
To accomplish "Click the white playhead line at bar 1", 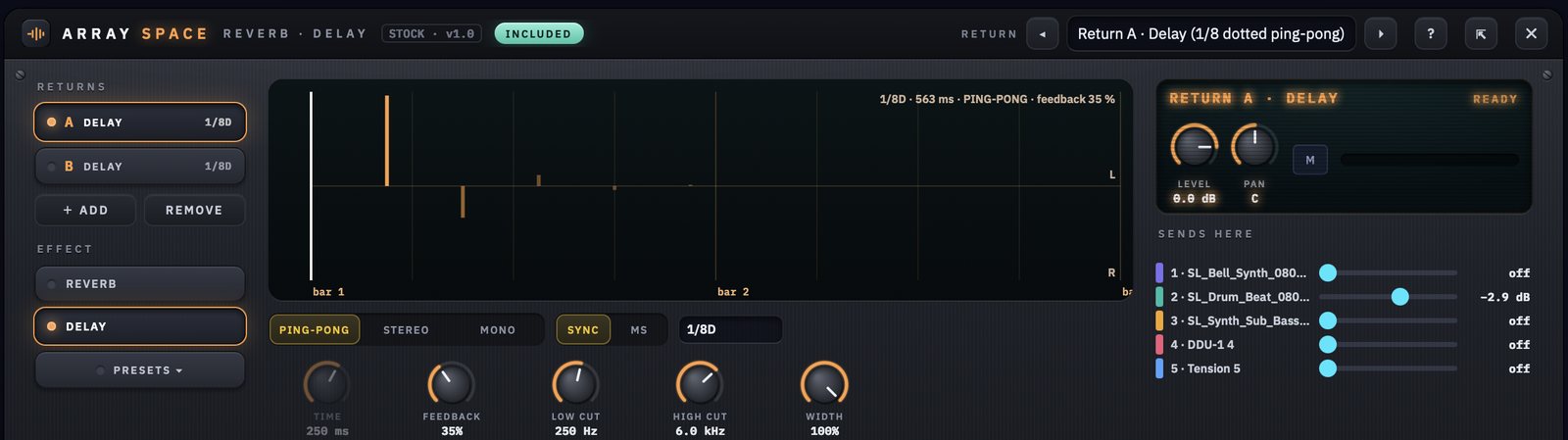I will (311, 186).
